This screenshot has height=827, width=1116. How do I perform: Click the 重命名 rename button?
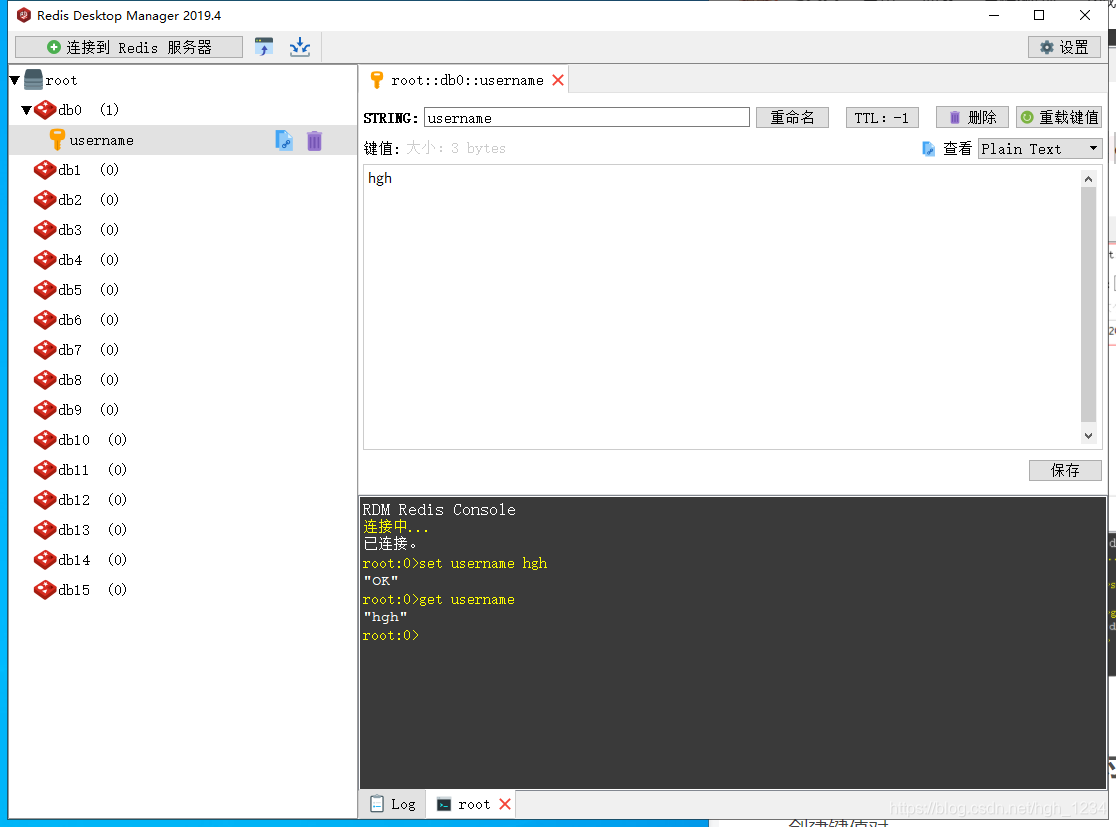792,117
